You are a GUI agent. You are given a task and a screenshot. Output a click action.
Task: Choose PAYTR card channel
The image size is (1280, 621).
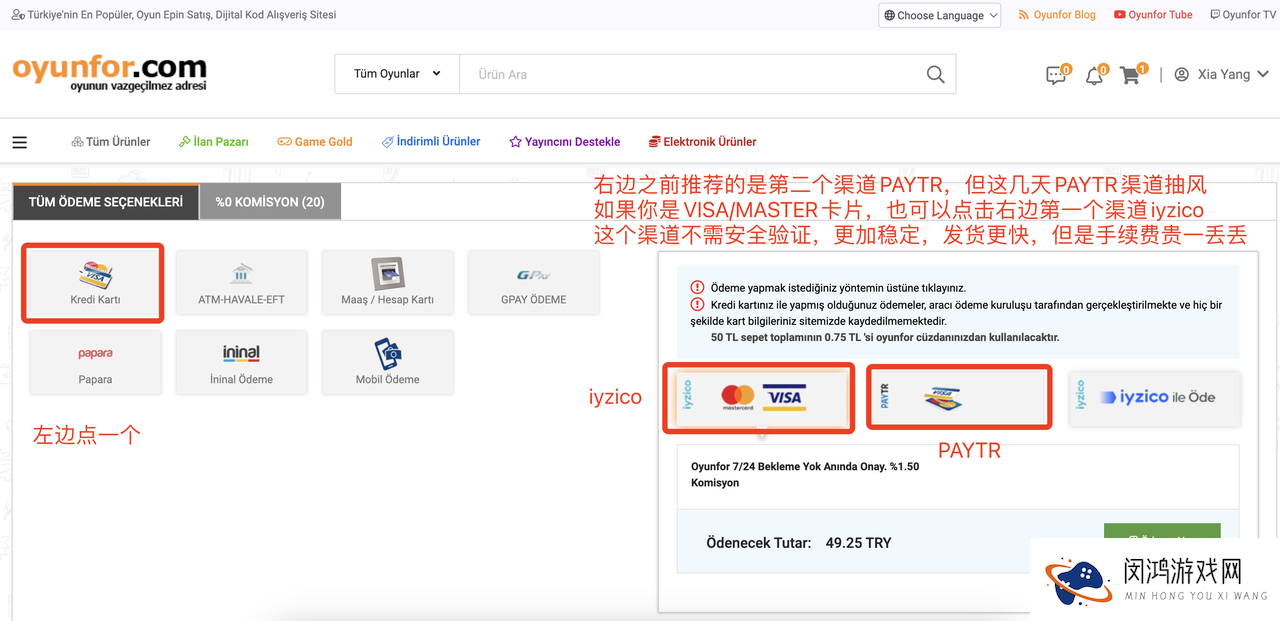point(958,398)
